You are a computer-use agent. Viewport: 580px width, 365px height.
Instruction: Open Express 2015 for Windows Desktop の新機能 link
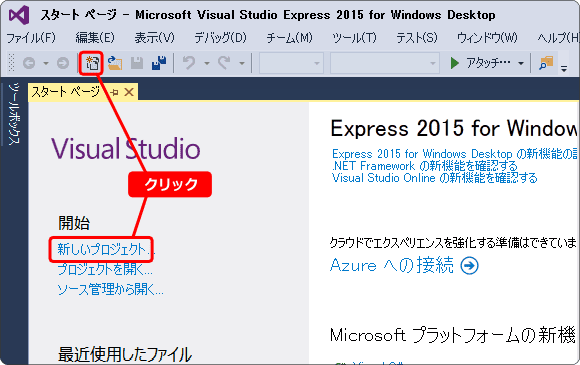(x=454, y=154)
